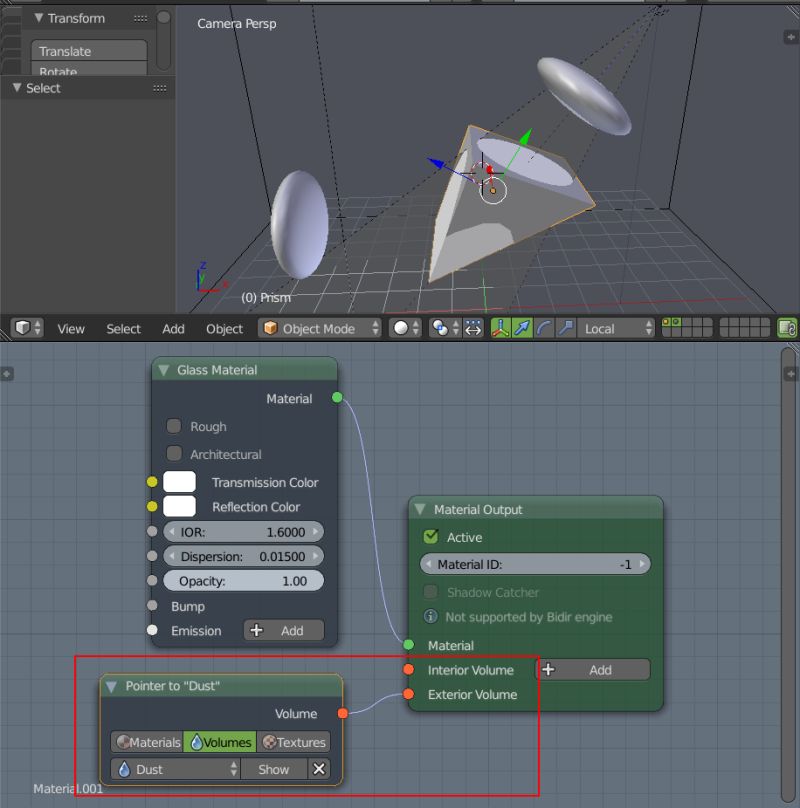Click the IOR value field in Glass Material
The image size is (800, 808).
coord(243,531)
